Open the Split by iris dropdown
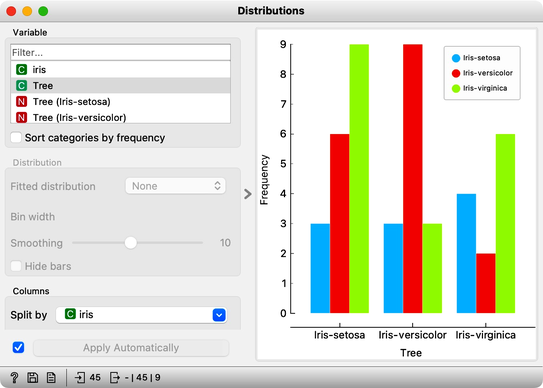The width and height of the screenshot is (543, 388). 142,315
